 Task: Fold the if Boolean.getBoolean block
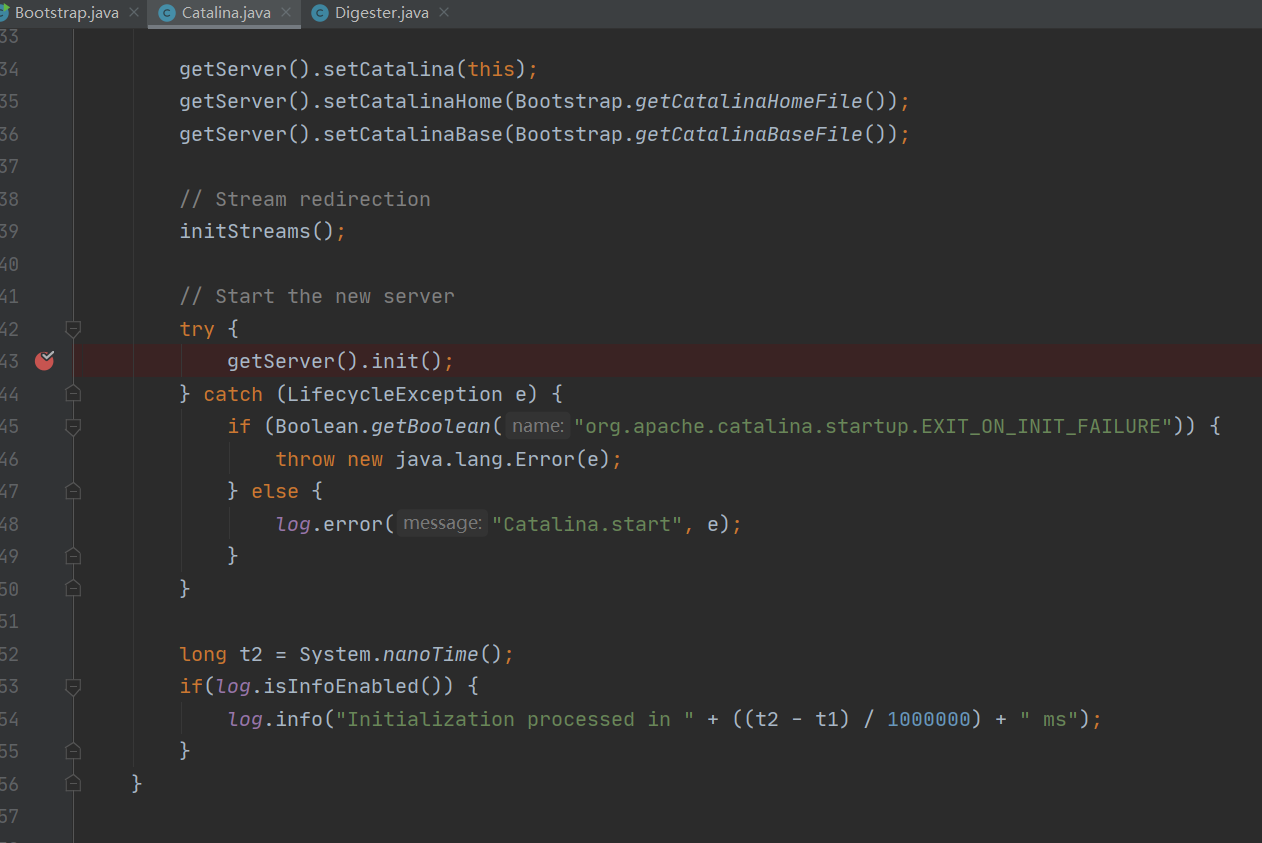click(72, 426)
